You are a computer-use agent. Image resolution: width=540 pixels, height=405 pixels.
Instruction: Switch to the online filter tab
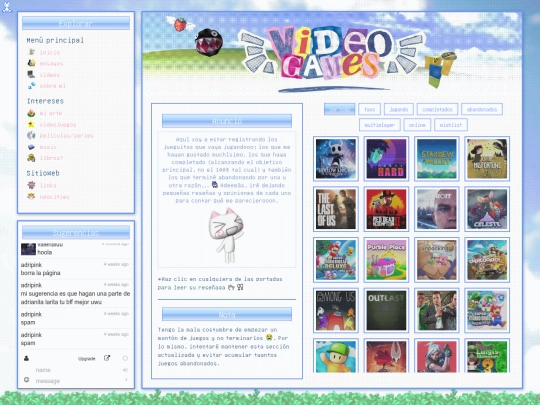pyautogui.click(x=417, y=125)
